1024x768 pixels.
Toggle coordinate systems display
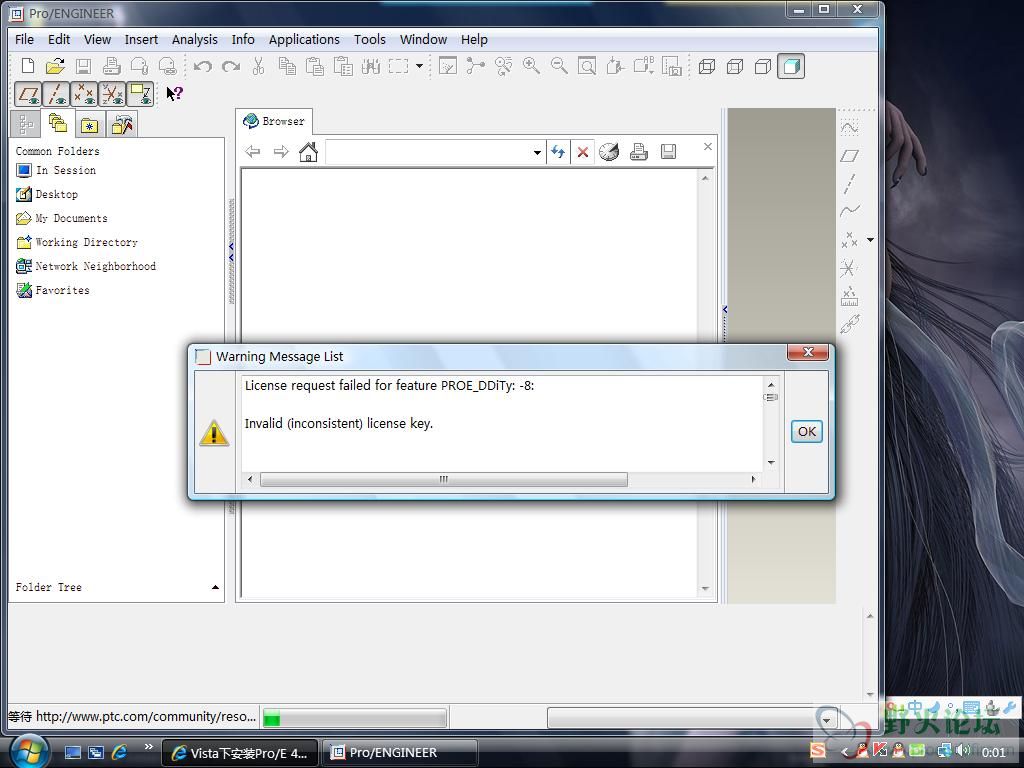click(x=112, y=95)
